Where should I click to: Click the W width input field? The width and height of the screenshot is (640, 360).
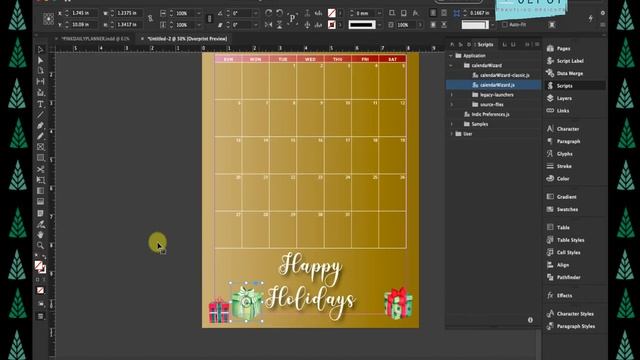[129, 13]
